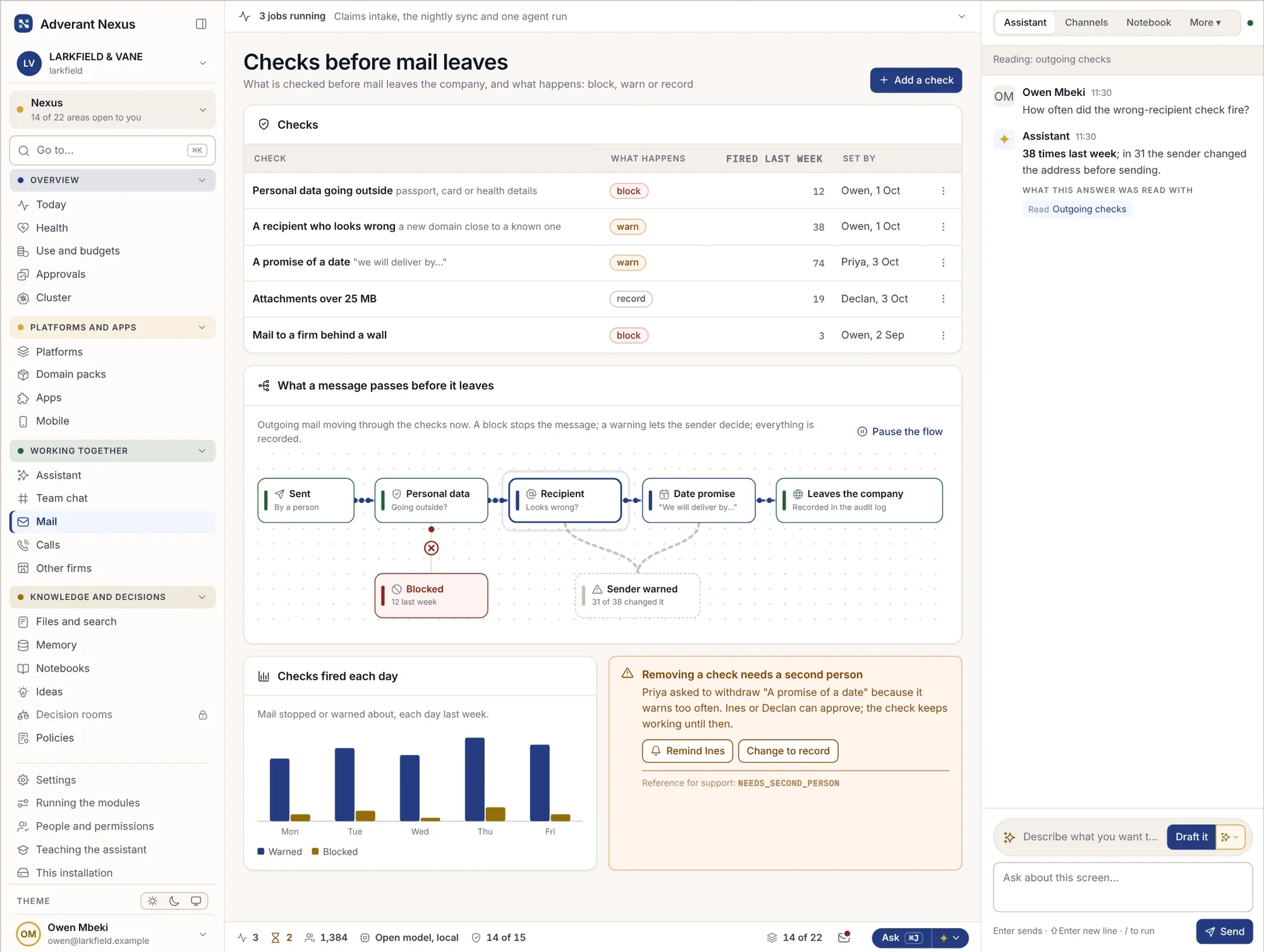Switch to the dark theme
The image size is (1264, 952).
pos(174,901)
